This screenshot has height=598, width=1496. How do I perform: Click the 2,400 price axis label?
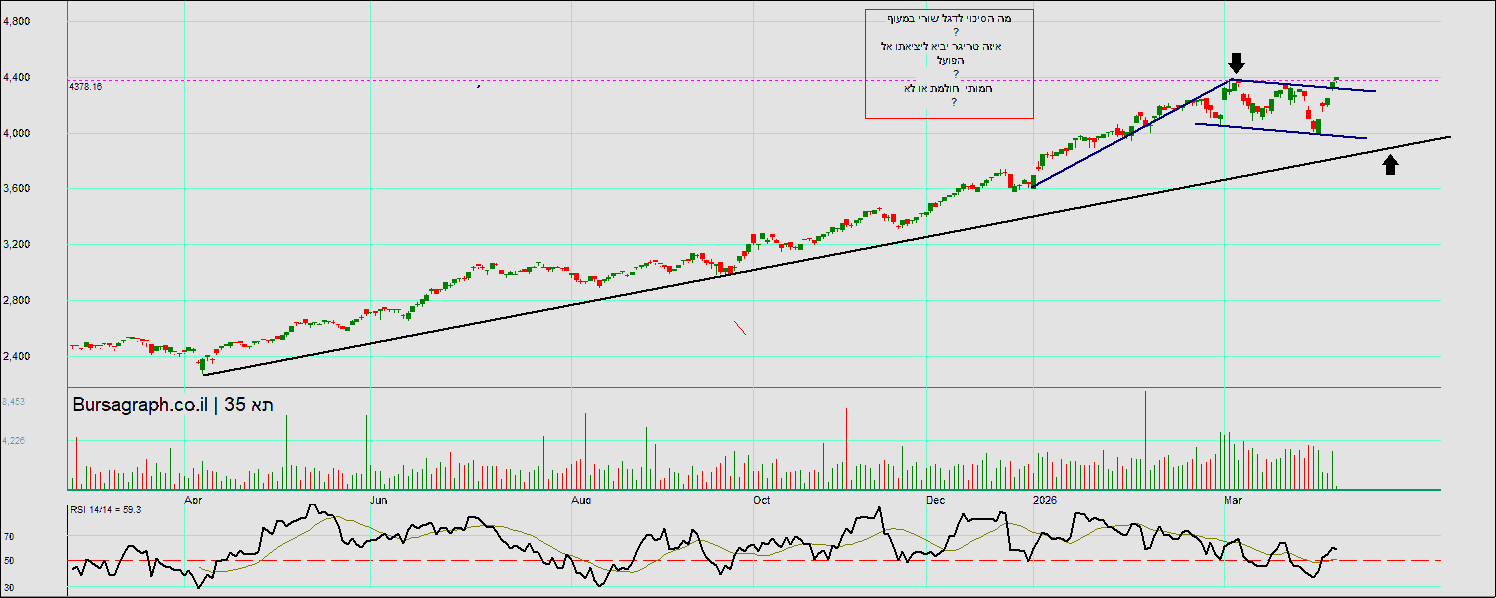coord(19,357)
